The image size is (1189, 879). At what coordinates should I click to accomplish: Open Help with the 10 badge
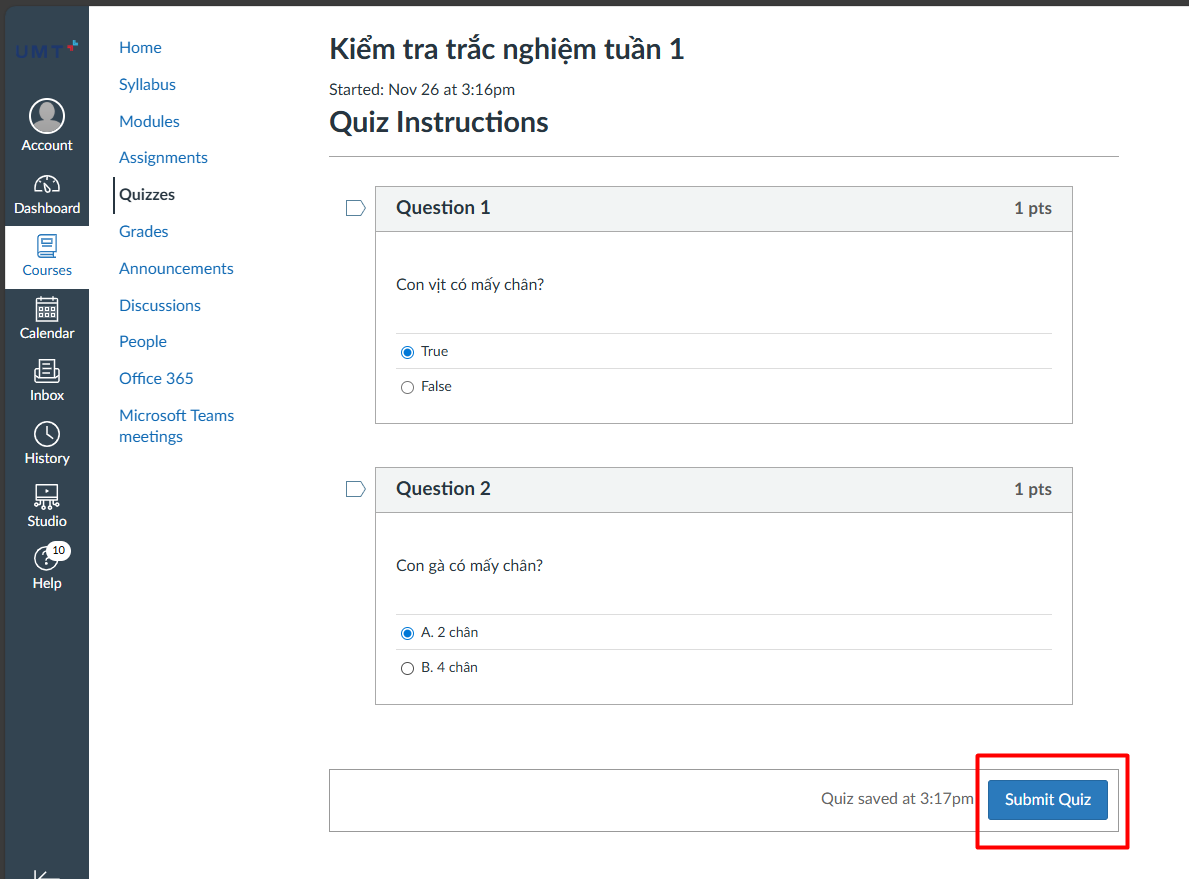[47, 560]
